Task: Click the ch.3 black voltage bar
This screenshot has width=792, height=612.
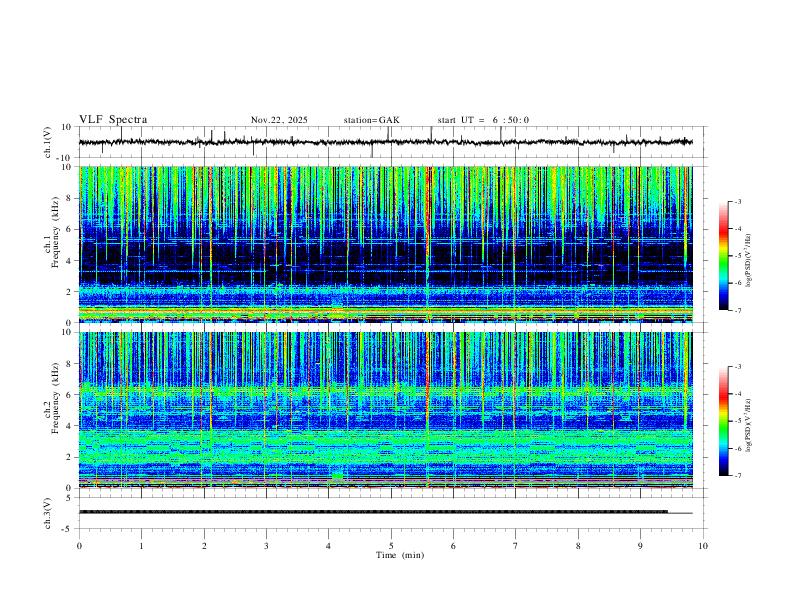Action: (x=373, y=512)
